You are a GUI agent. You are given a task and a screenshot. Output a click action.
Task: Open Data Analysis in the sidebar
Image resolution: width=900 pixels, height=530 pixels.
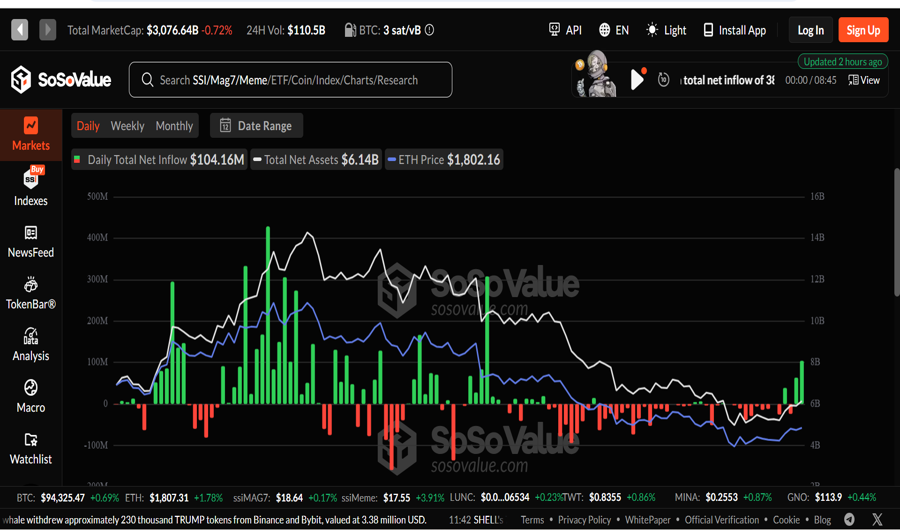tap(31, 345)
